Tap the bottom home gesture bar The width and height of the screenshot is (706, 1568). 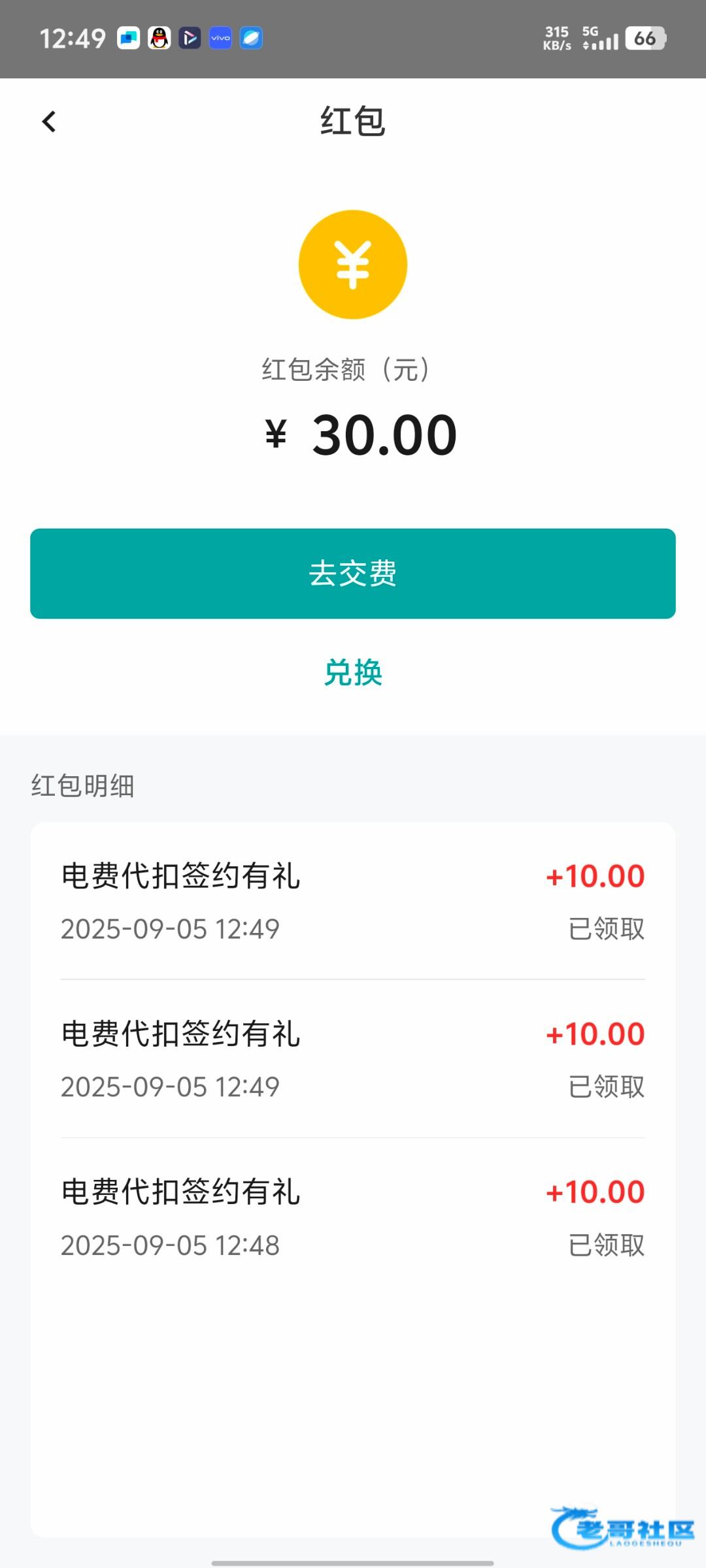coord(353,1563)
